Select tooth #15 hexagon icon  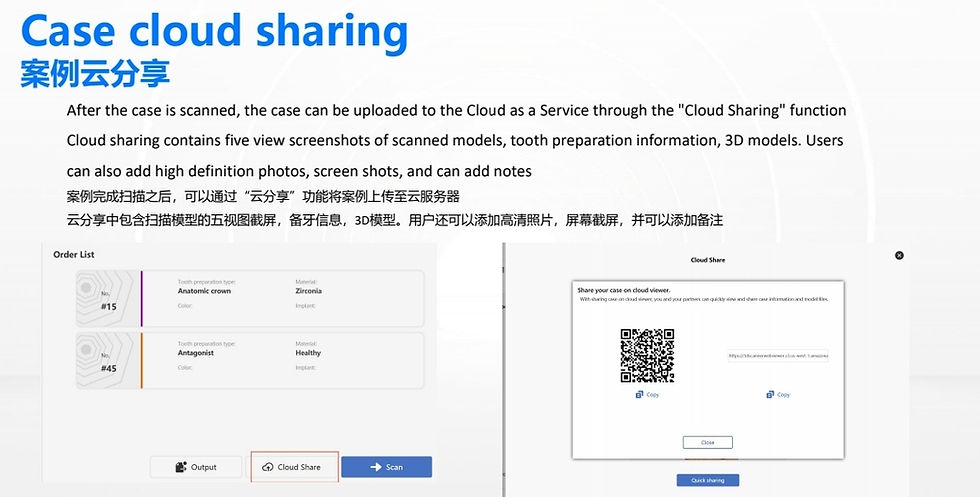pos(105,299)
